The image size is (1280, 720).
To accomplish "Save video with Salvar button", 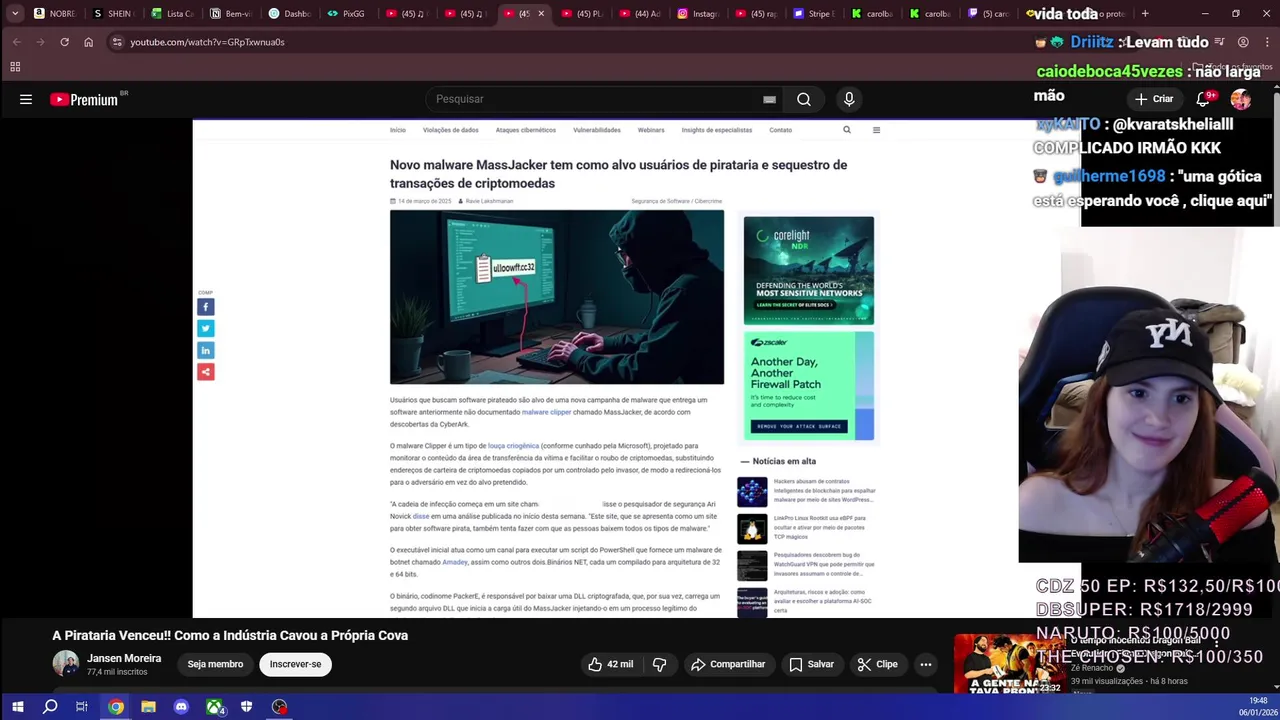I will (x=811, y=664).
